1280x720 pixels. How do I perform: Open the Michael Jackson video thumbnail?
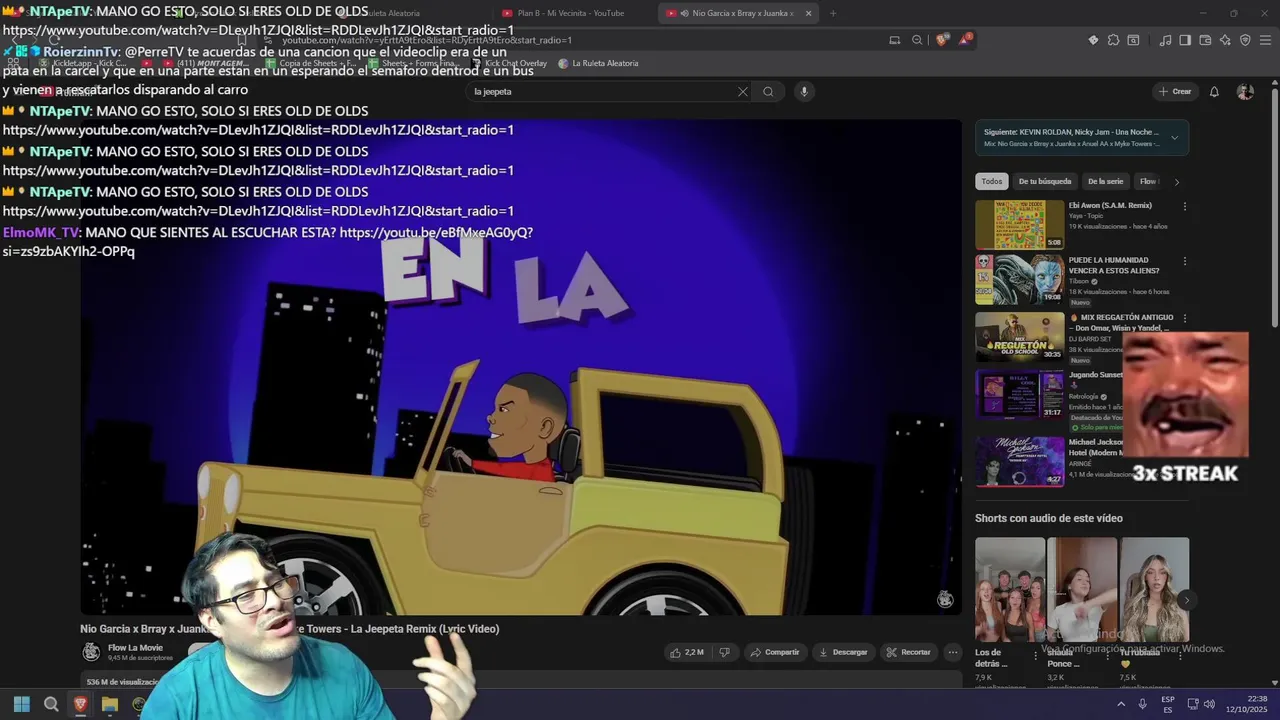1020,461
